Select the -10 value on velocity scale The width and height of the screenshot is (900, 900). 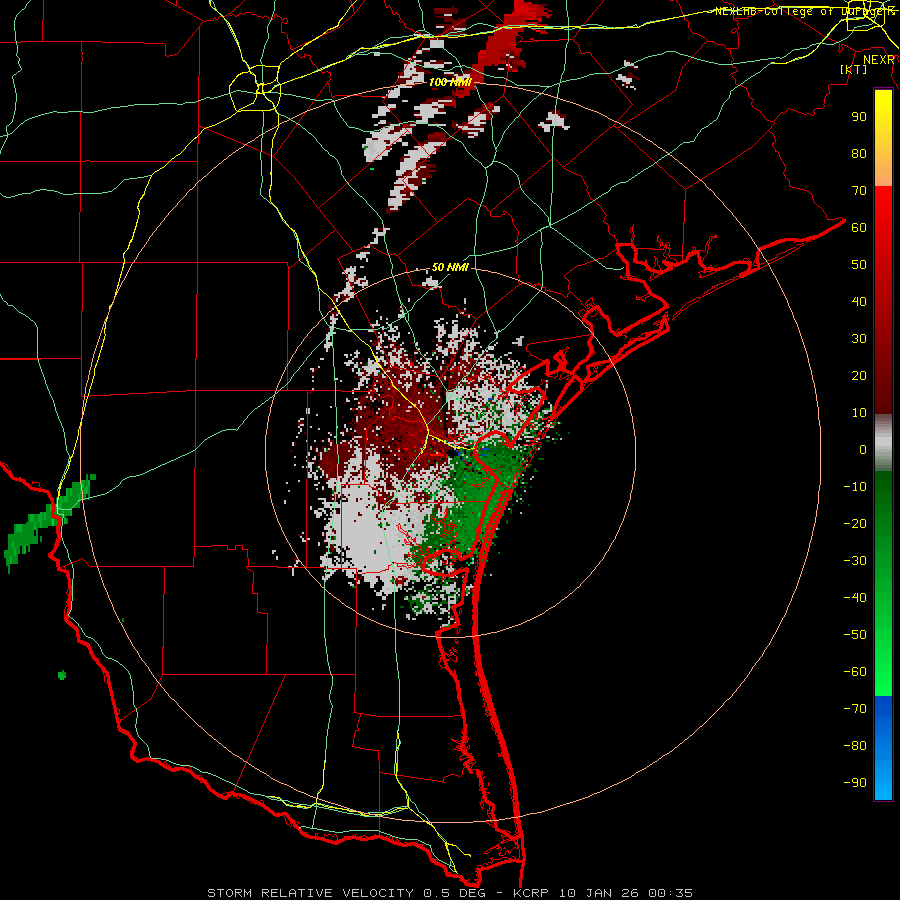855,487
